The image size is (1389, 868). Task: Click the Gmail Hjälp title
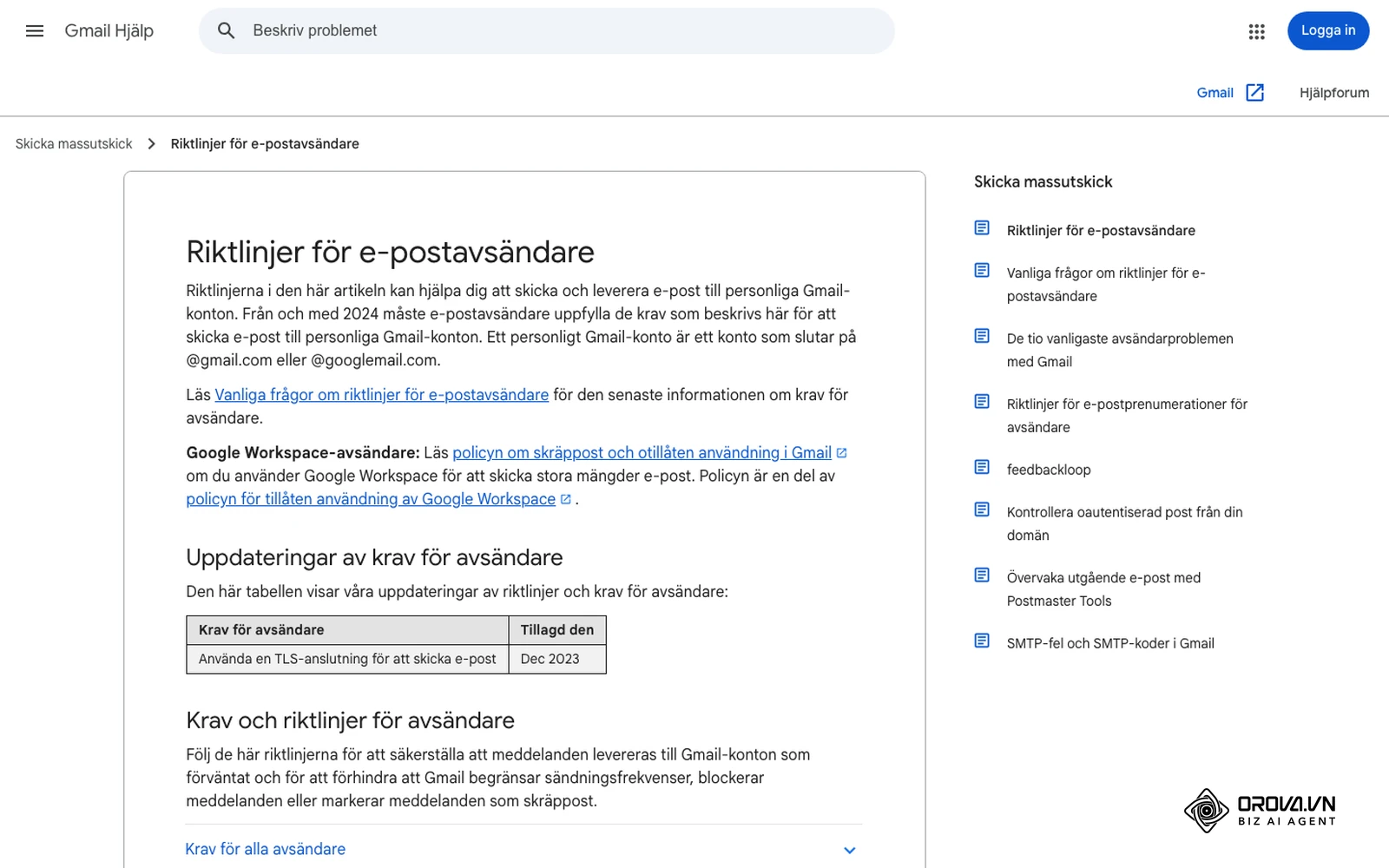click(x=109, y=31)
